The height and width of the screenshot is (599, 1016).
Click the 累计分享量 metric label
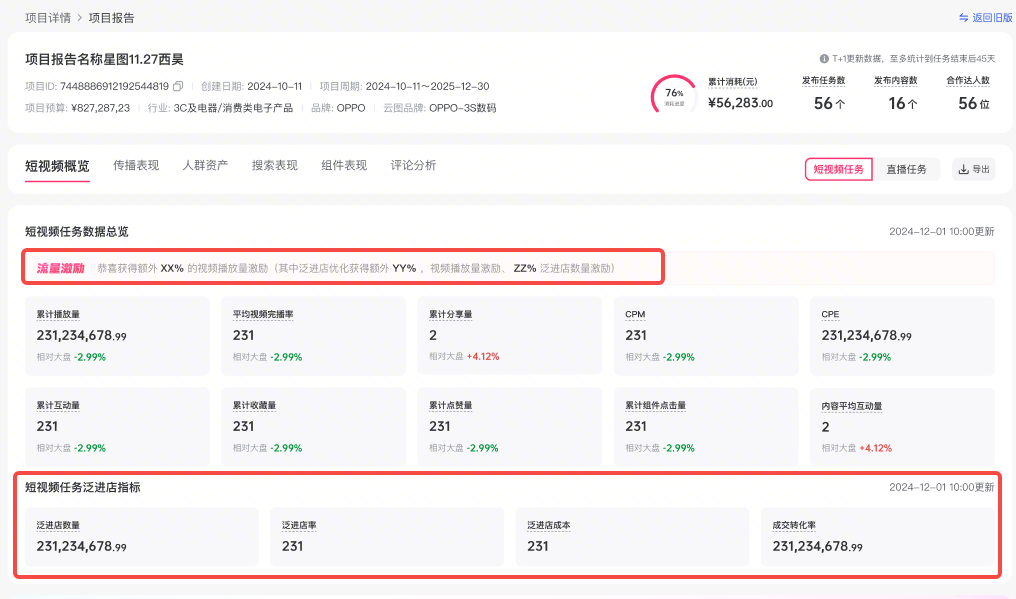point(450,314)
